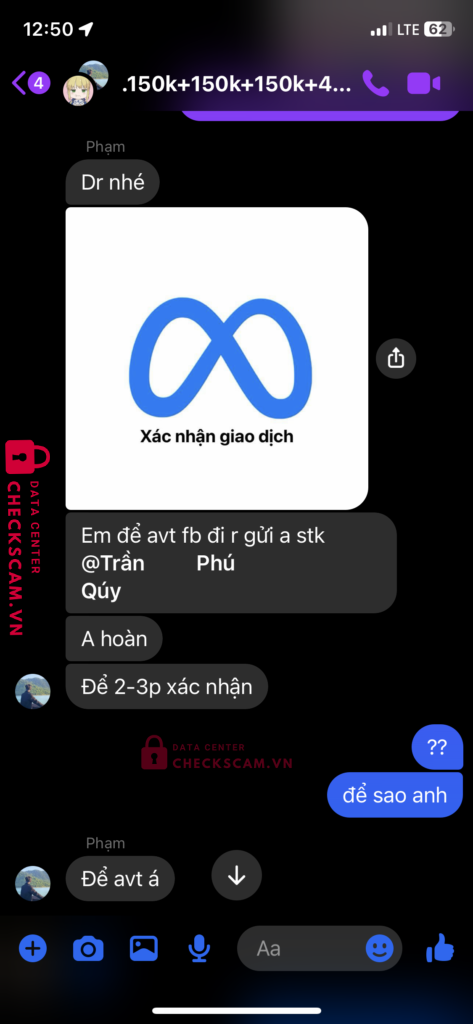Viewport: 473px width, 1024px height.
Task: Open the emoji picker smiley
Action: [x=380, y=948]
